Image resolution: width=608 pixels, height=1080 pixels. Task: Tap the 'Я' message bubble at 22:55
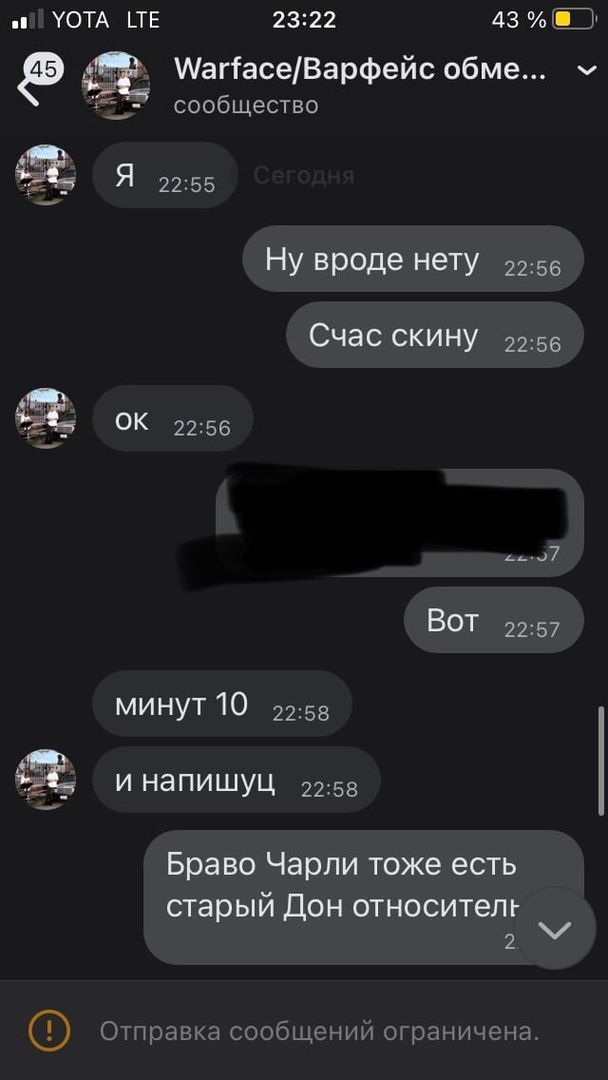(x=165, y=175)
